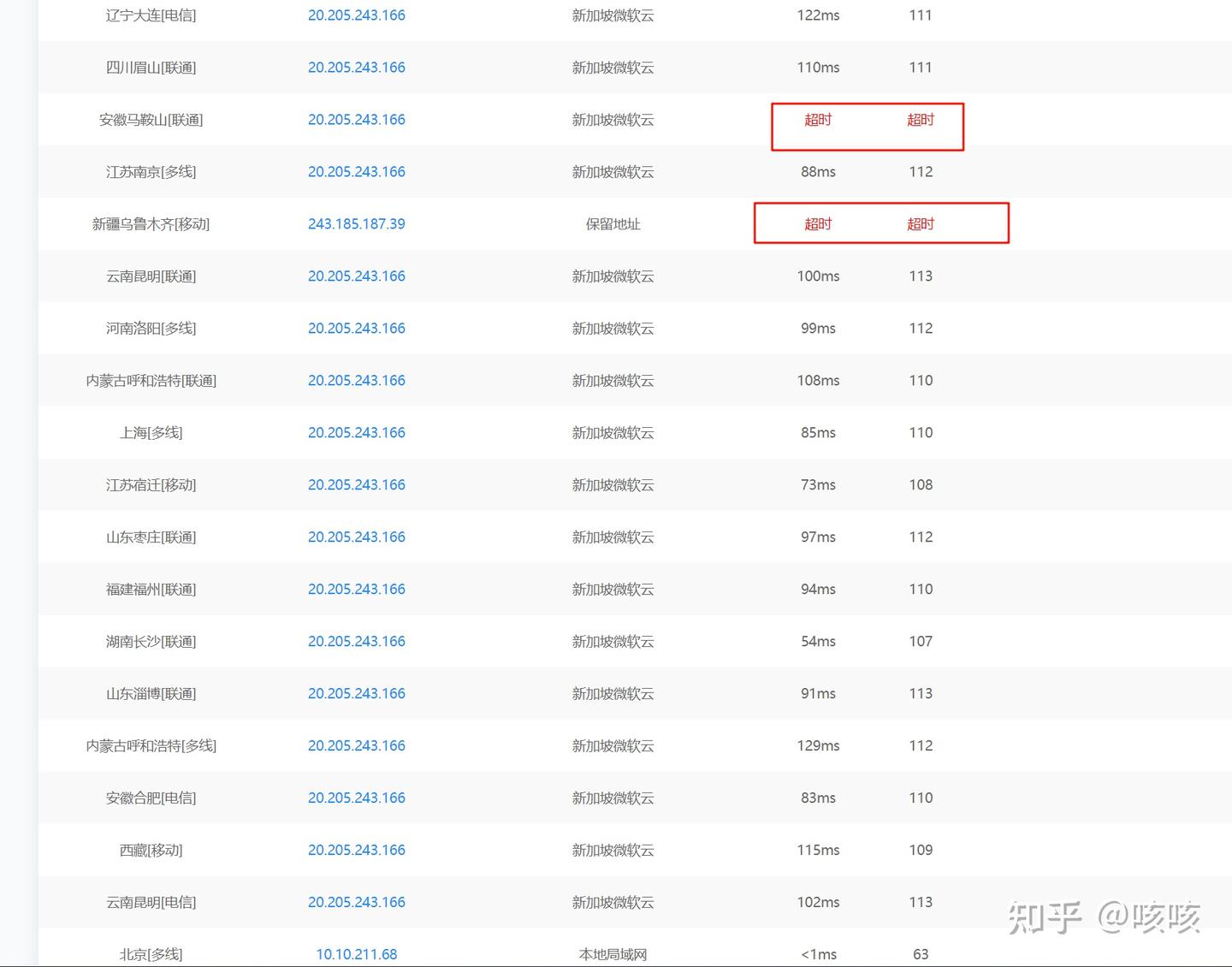Select the 安徽合肥[电信] node name

click(151, 798)
